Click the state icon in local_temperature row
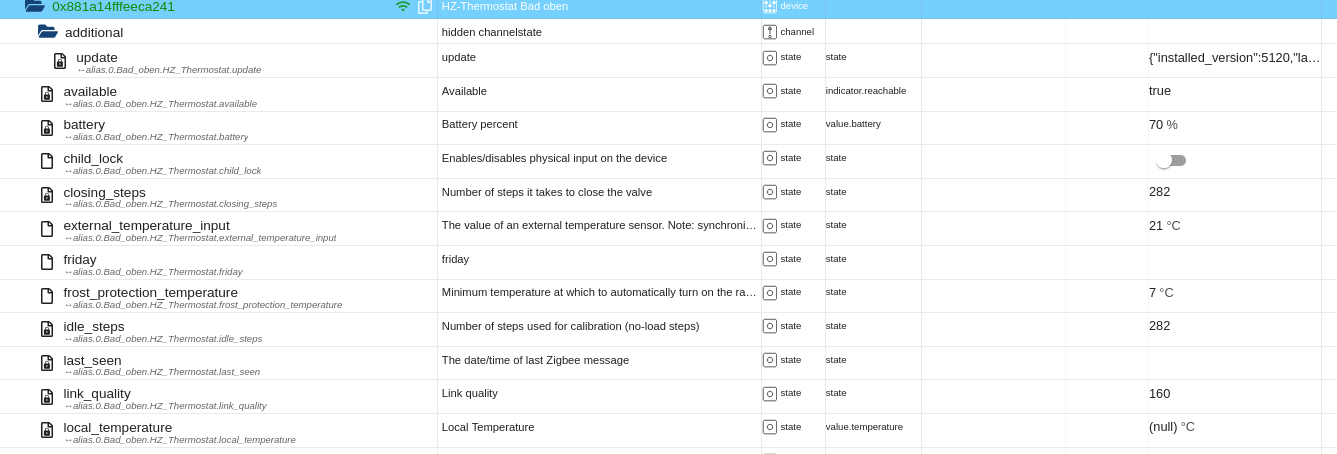 (x=770, y=427)
